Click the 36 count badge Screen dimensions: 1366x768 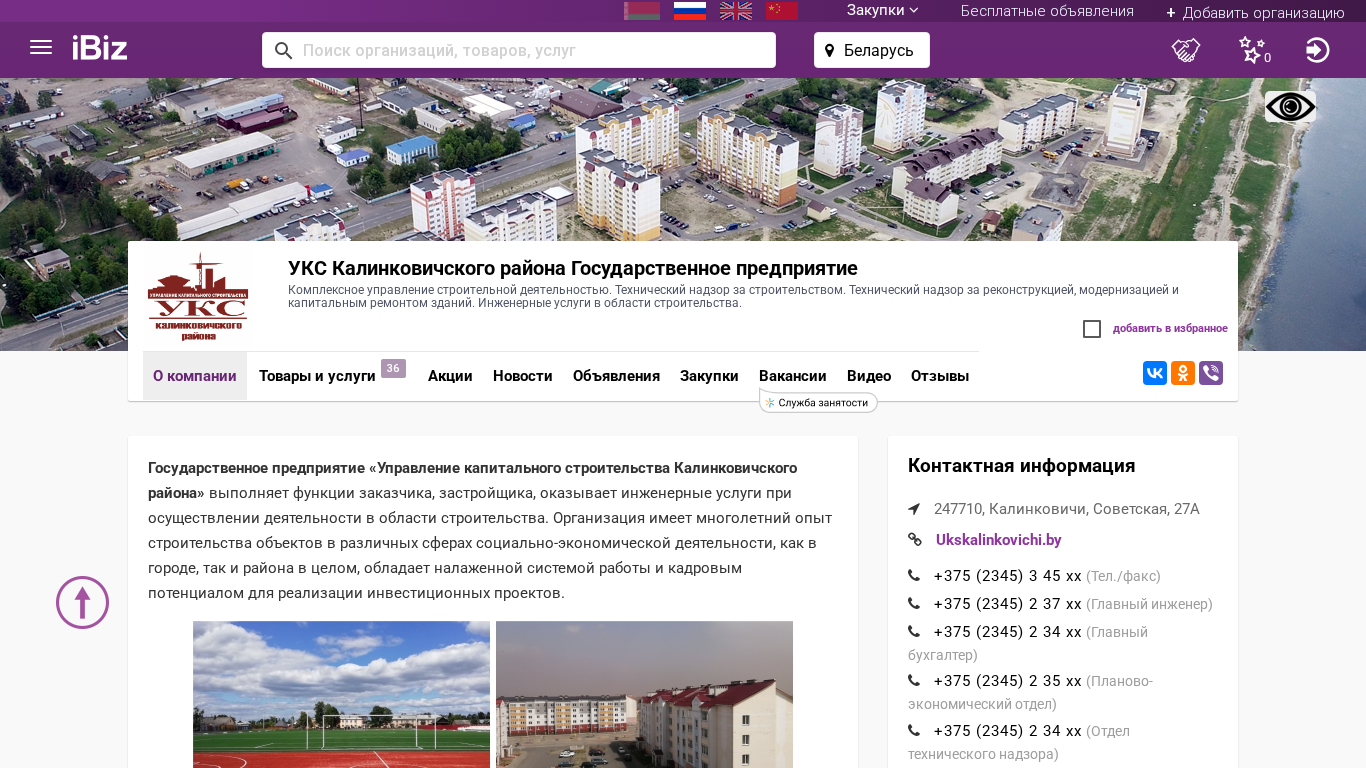[x=393, y=368]
